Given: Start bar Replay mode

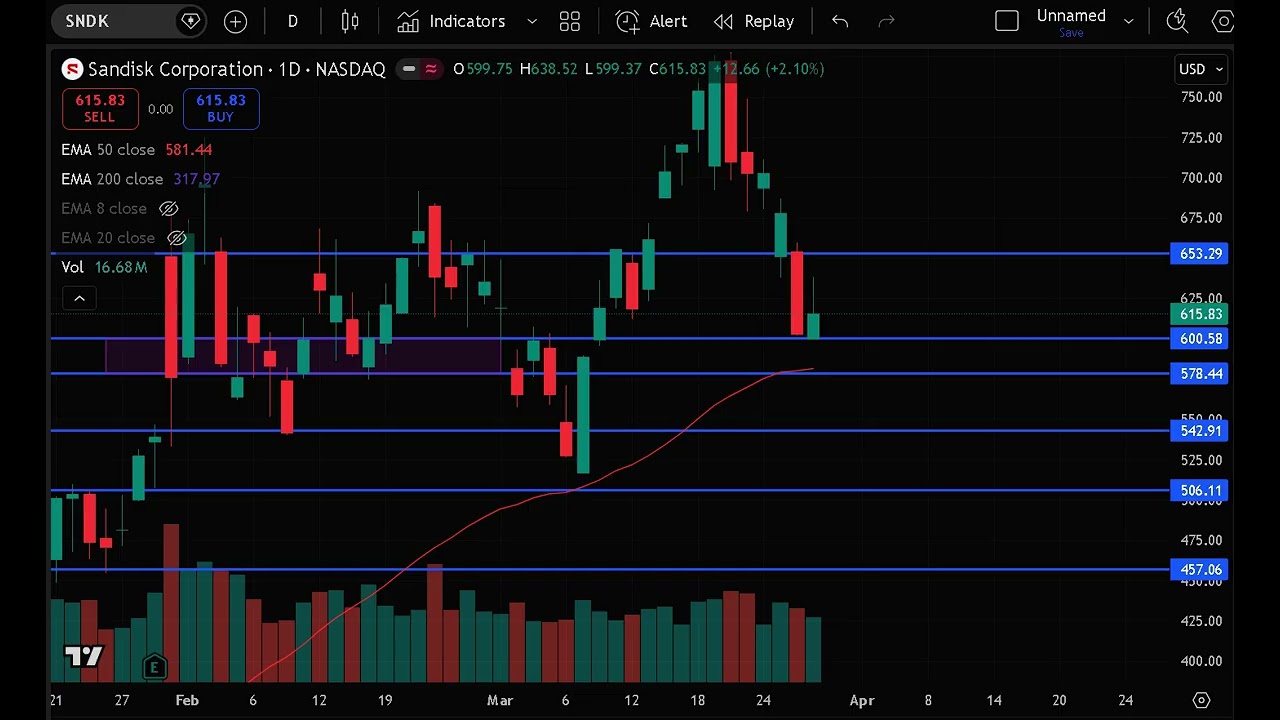Looking at the screenshot, I should click(754, 21).
